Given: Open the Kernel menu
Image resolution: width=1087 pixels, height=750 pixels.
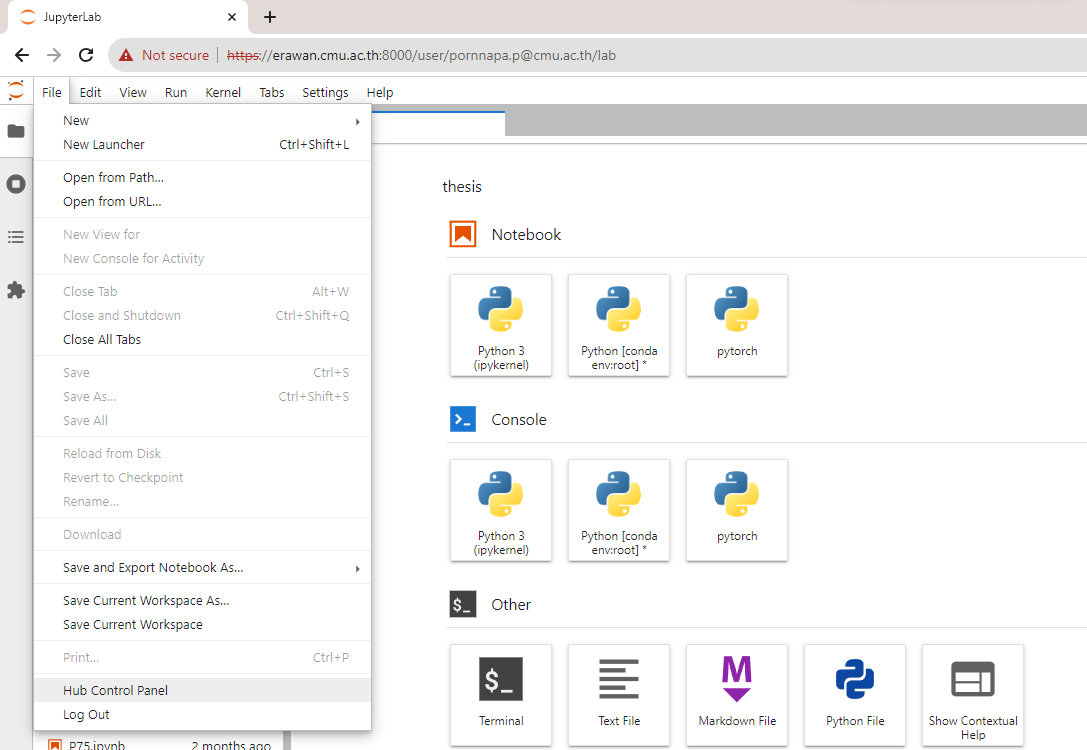Looking at the screenshot, I should [x=223, y=92].
